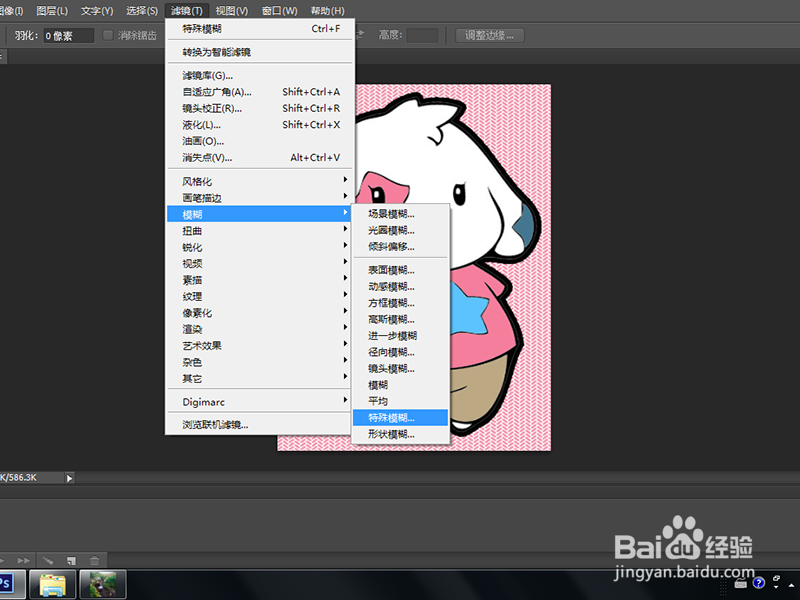Image resolution: width=800 pixels, height=600 pixels.
Task: Open the 视图(V) menu
Action: tap(232, 11)
